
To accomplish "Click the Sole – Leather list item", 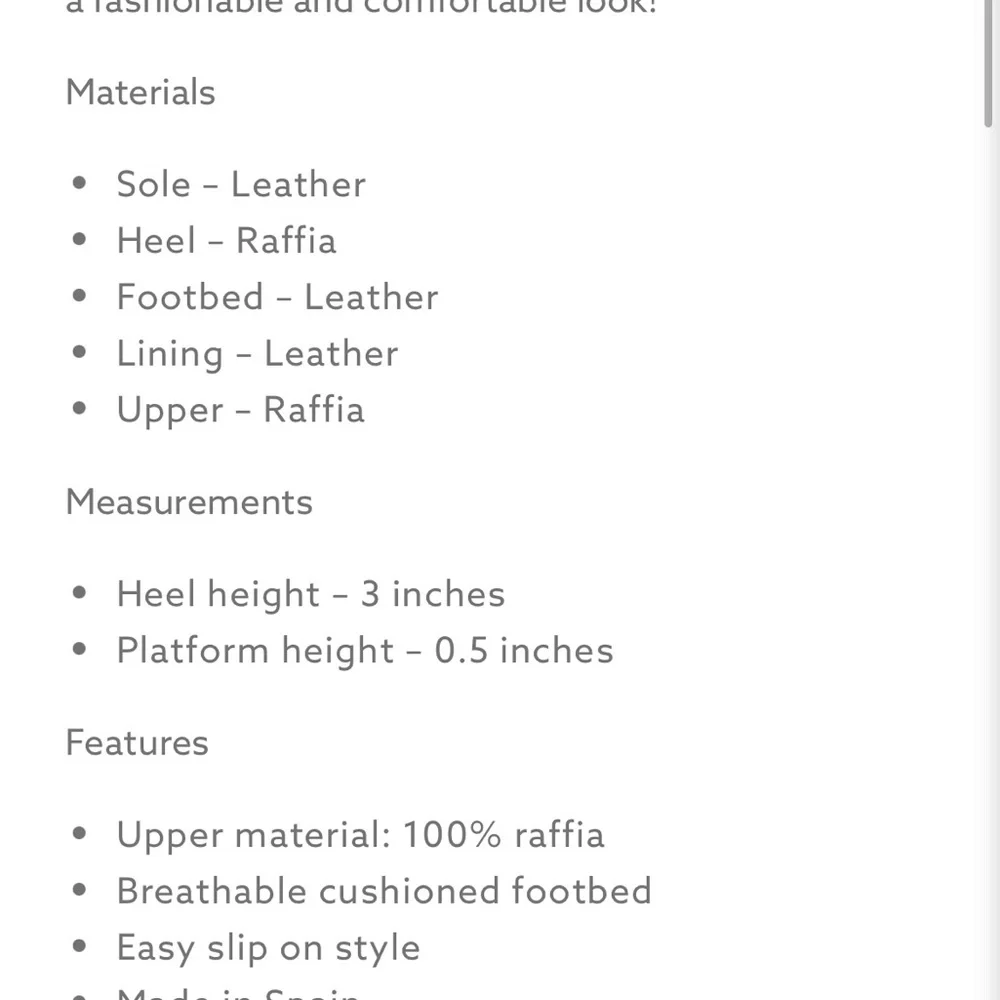I will [240, 184].
